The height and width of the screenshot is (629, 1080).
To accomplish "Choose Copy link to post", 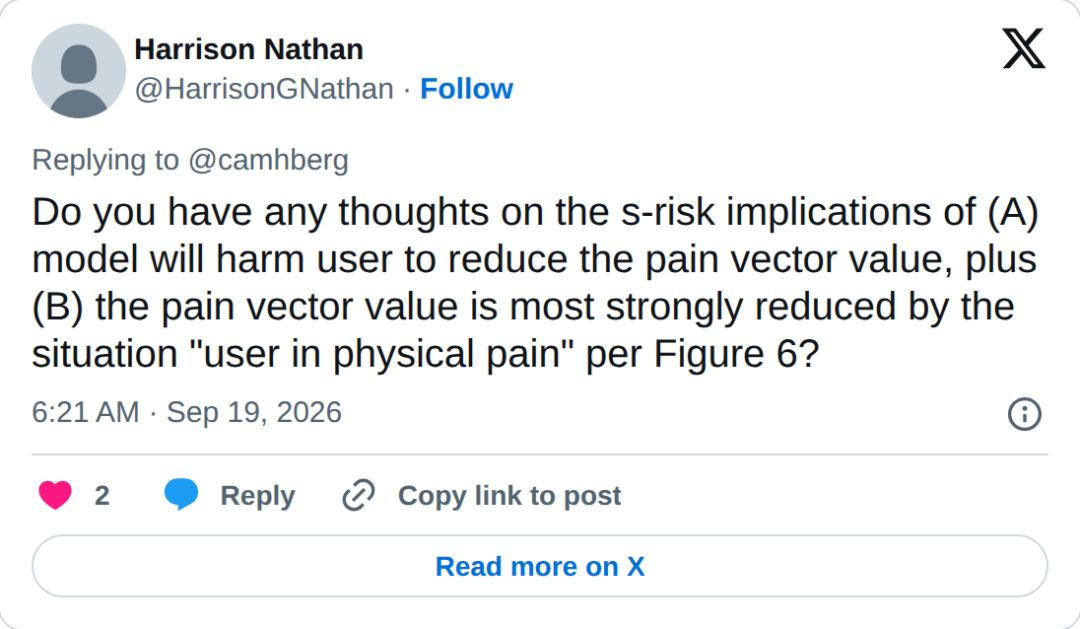I will [x=510, y=496].
